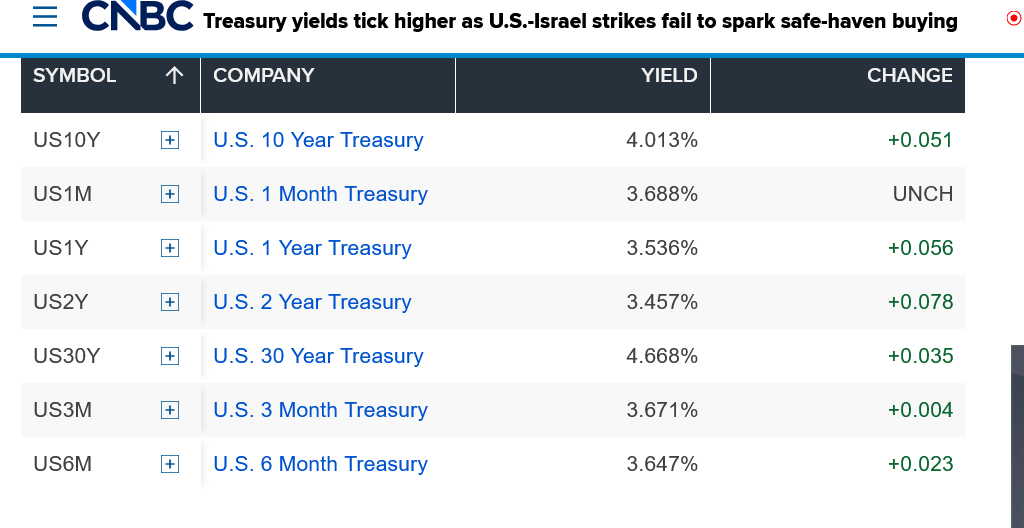This screenshot has height=528, width=1024.
Task: Click the plus icon beside US2Y
Action: click(170, 303)
